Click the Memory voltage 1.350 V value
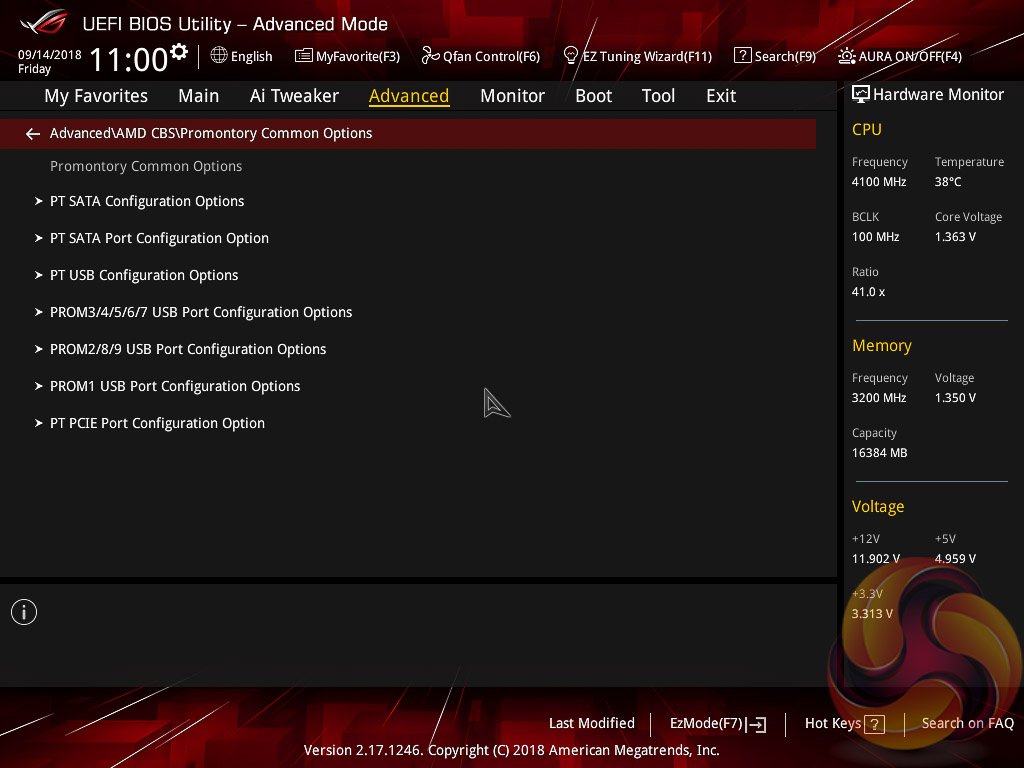The image size is (1024, 768). point(955,398)
